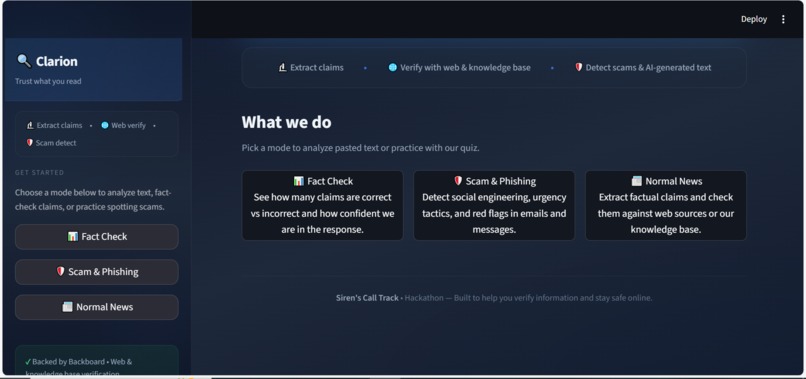Click green checkmark beside Backed by Backboard

click(28, 362)
